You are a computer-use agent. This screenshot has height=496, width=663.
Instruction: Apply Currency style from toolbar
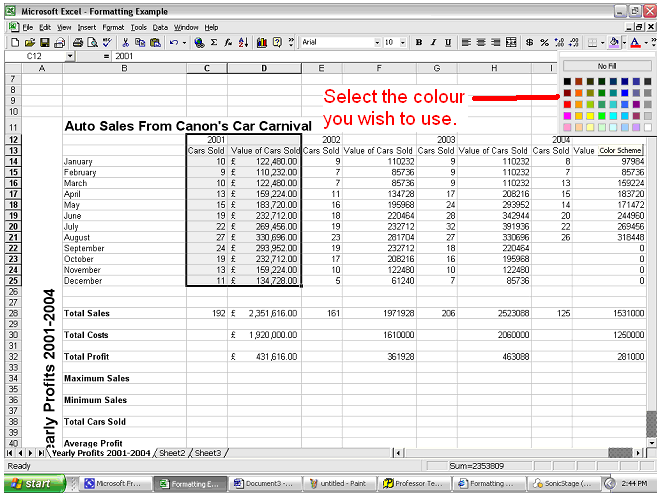click(x=530, y=43)
